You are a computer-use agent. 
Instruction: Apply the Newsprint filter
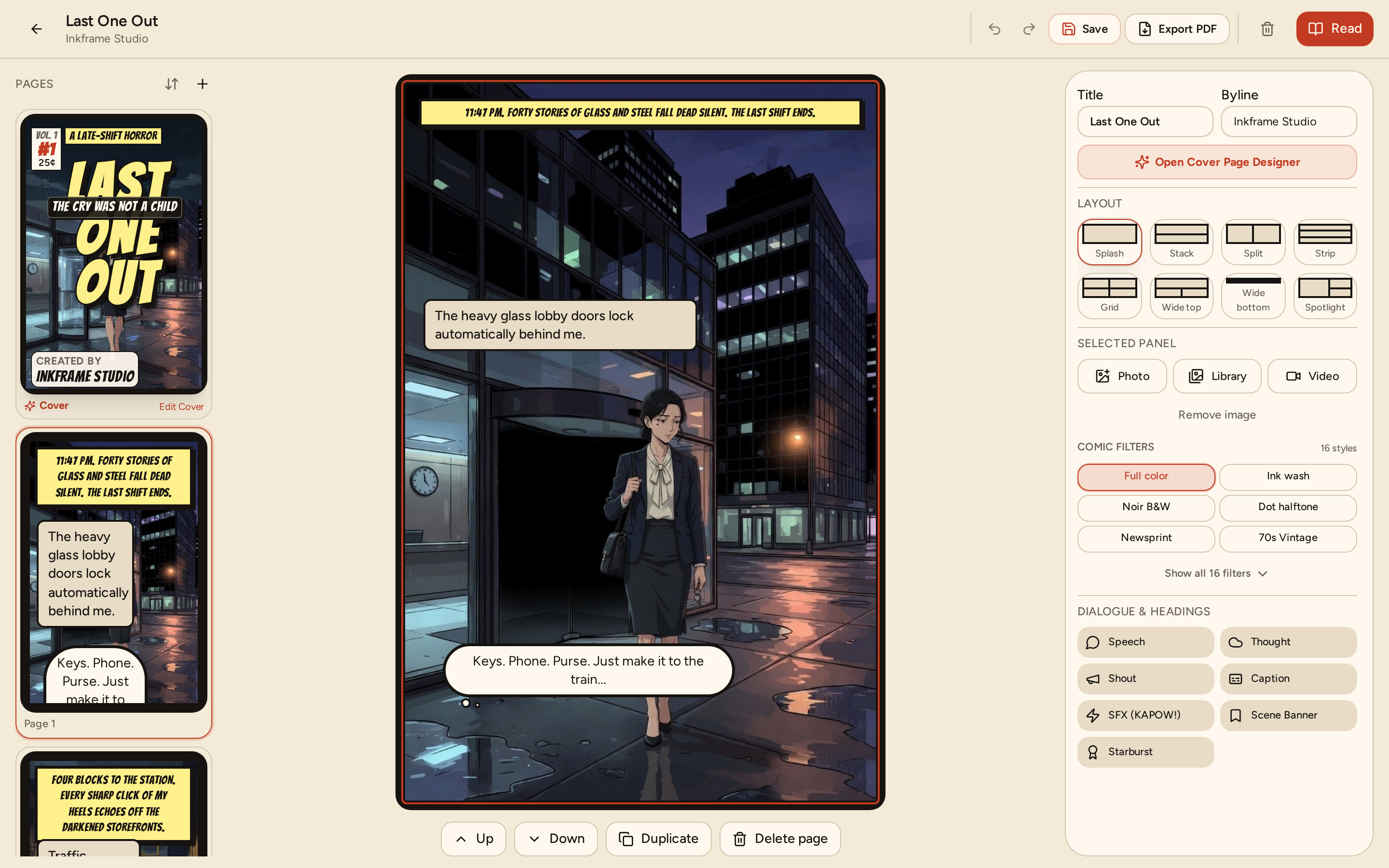[1146, 539]
